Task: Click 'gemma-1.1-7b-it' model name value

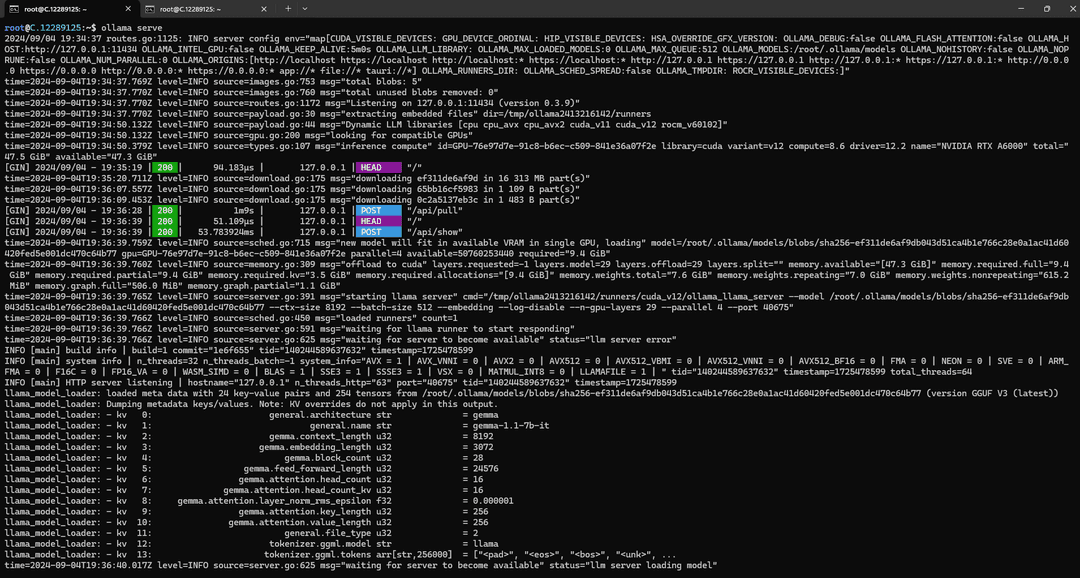Action: pyautogui.click(x=511, y=426)
